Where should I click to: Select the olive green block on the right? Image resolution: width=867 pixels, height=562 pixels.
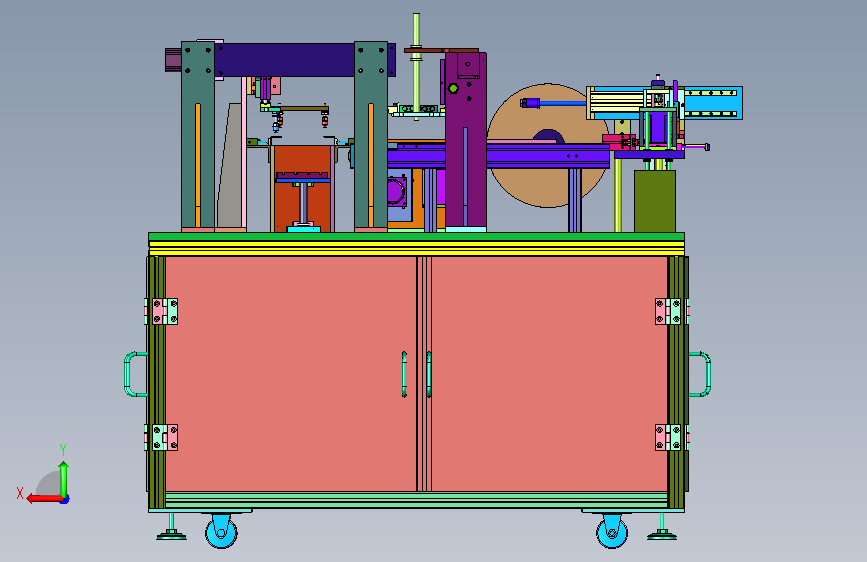tap(655, 201)
